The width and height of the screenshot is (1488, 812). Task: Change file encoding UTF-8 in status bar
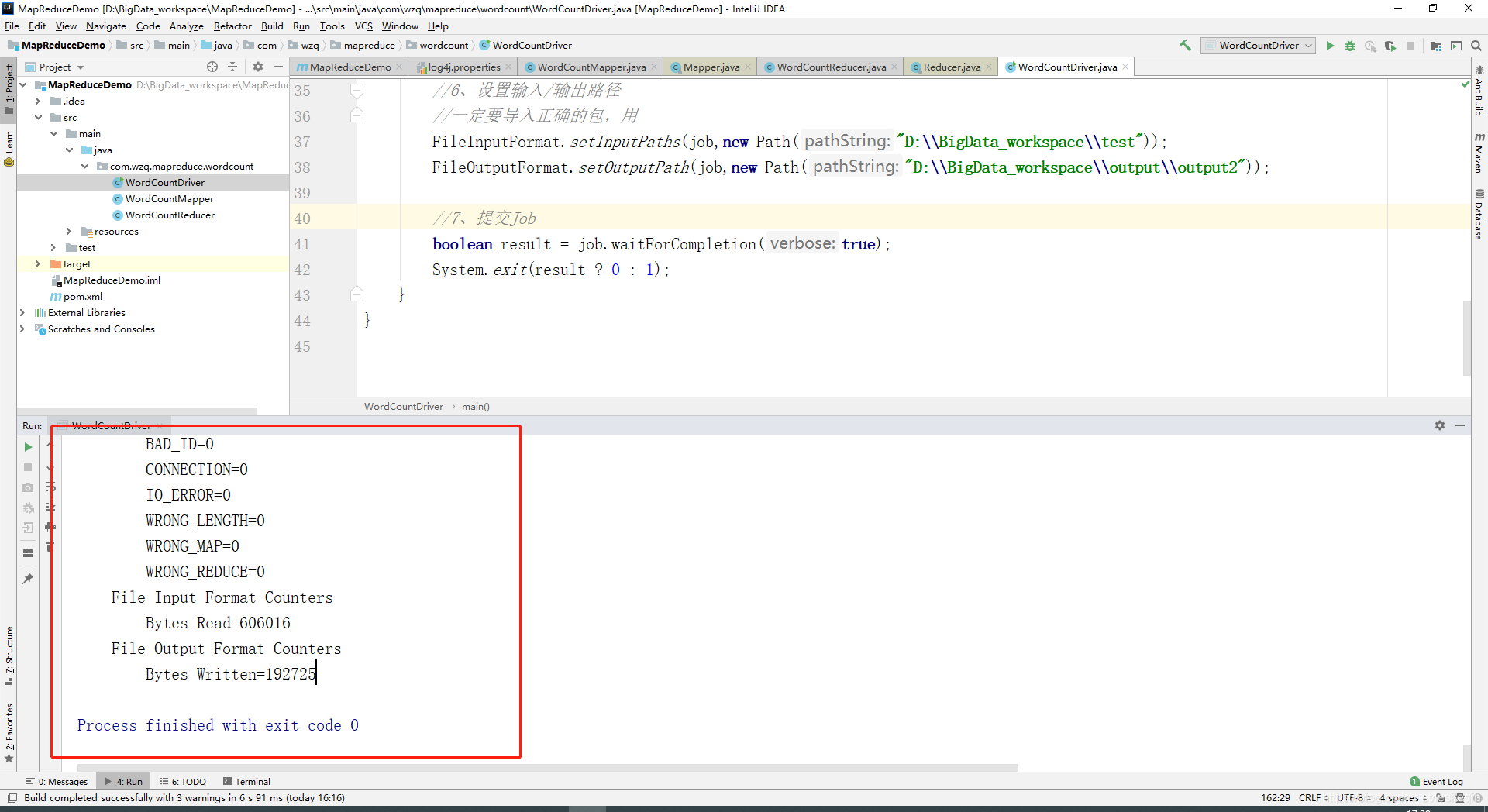[x=1353, y=798]
